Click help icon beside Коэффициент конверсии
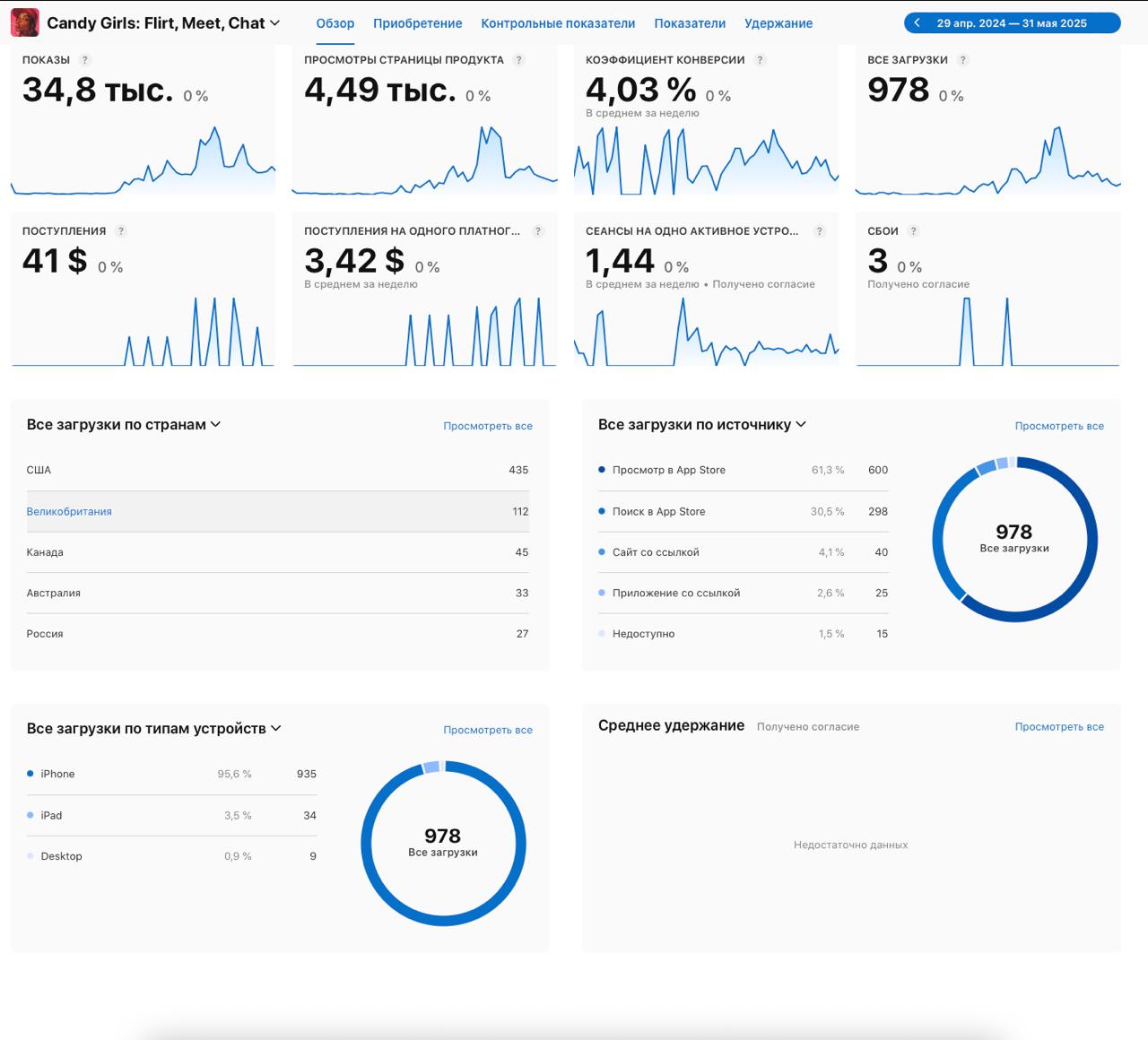Viewport: 1148px width, 1040px height. [760, 60]
